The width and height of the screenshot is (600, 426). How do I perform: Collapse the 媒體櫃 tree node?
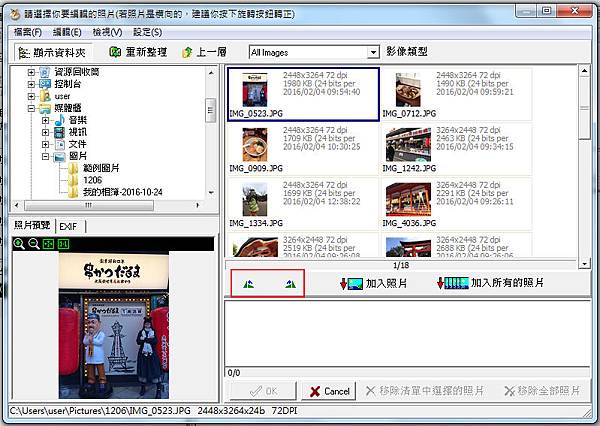click(31, 109)
